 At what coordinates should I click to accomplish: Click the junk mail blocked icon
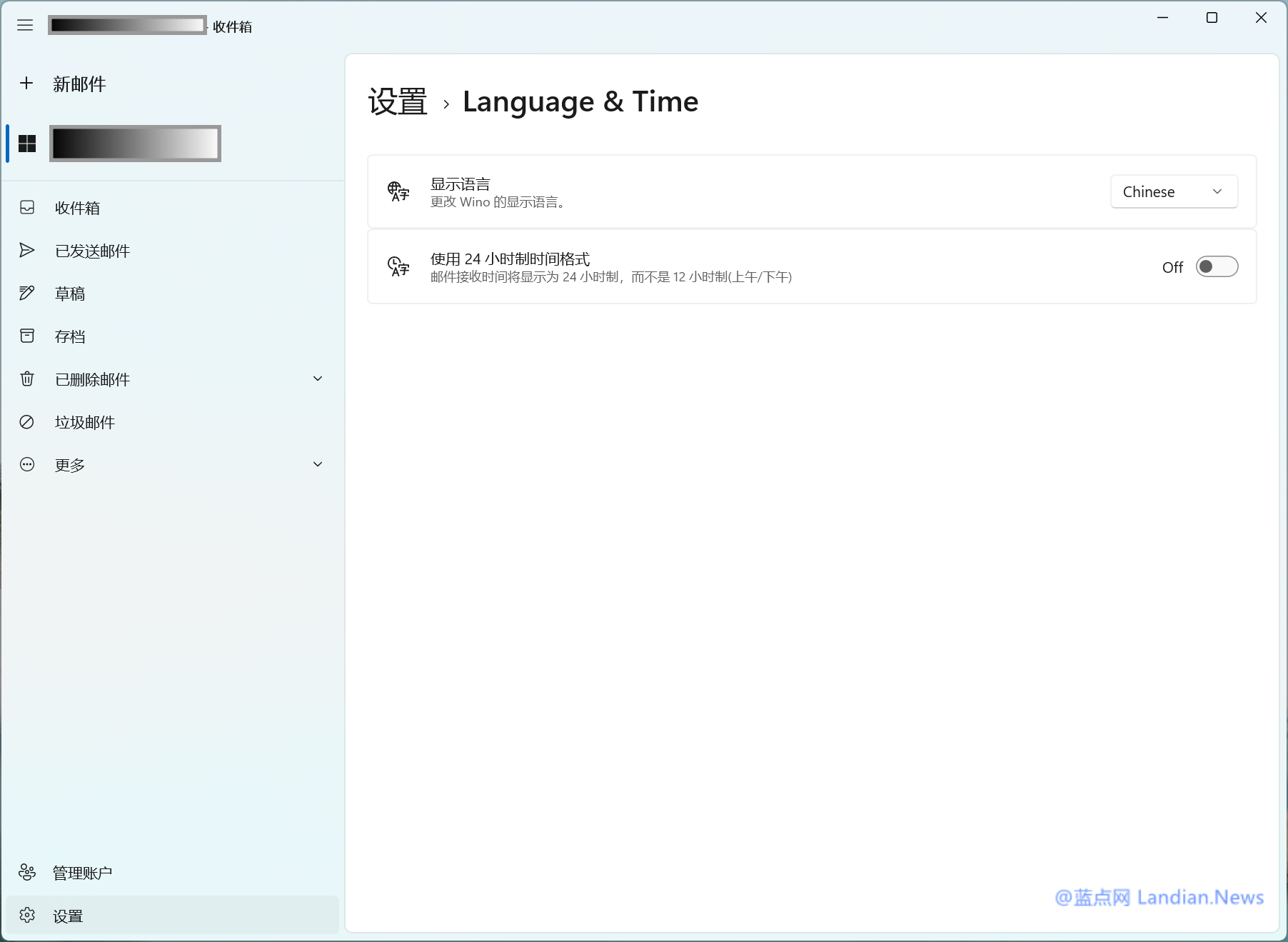coord(27,422)
